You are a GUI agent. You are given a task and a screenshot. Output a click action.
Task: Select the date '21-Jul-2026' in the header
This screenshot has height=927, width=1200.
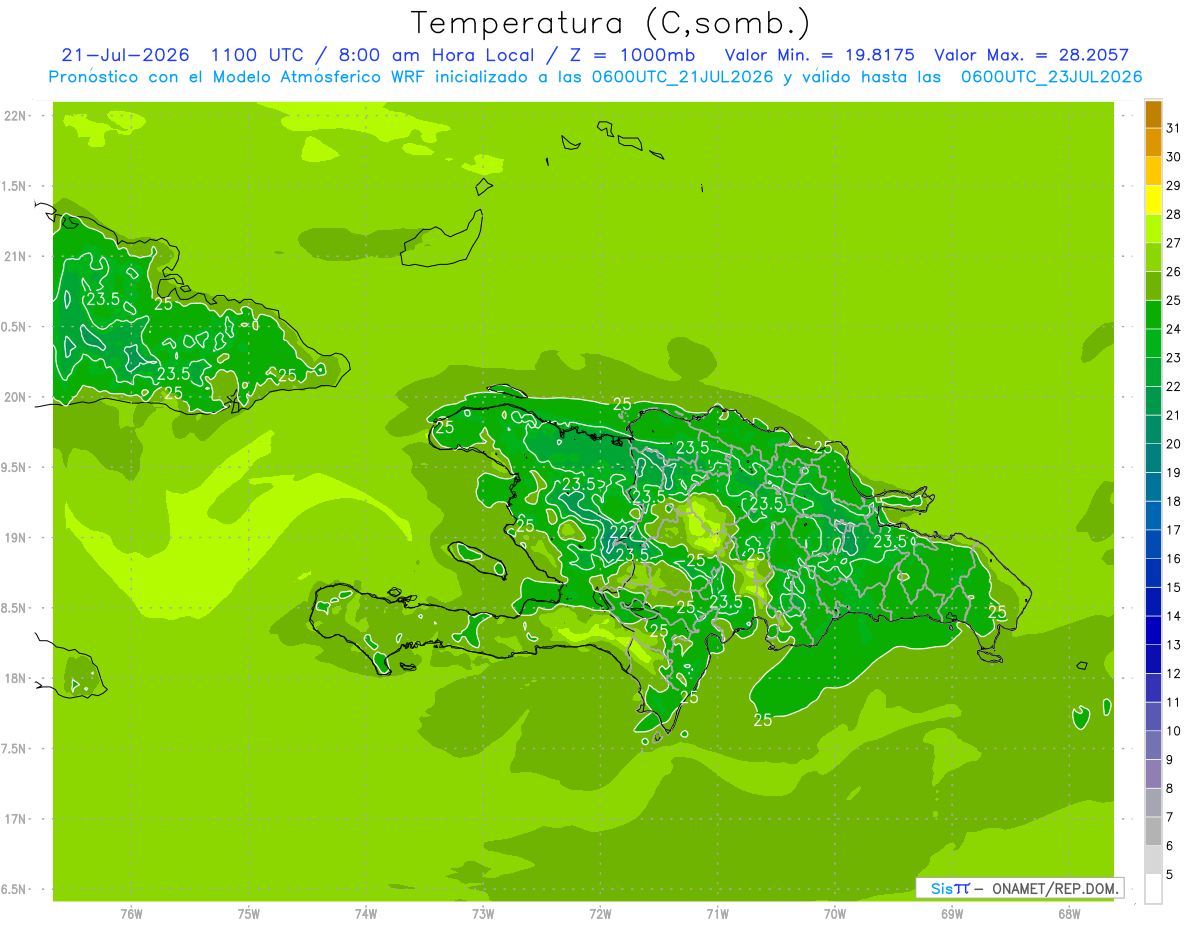point(126,55)
